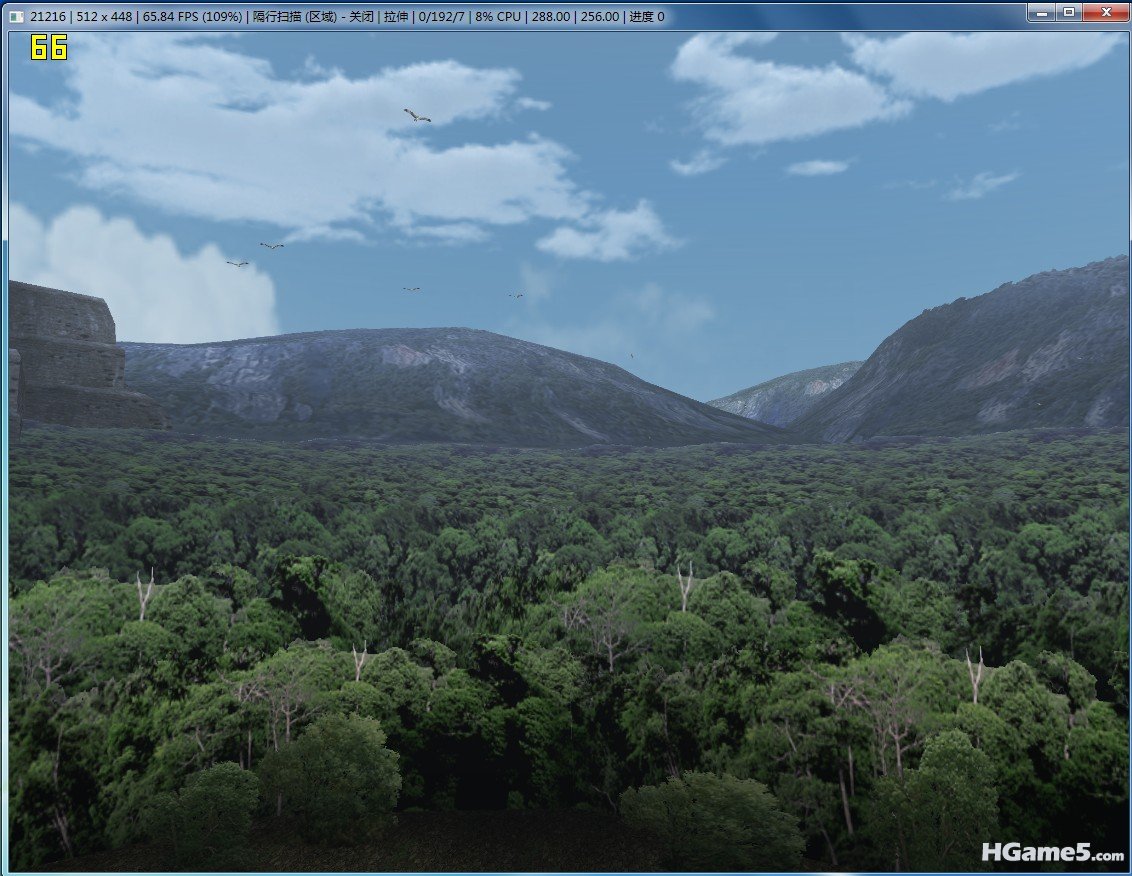Screen dimensions: 1132x876
Task: Click the bare white trunk at forest center
Action: pos(684,586)
